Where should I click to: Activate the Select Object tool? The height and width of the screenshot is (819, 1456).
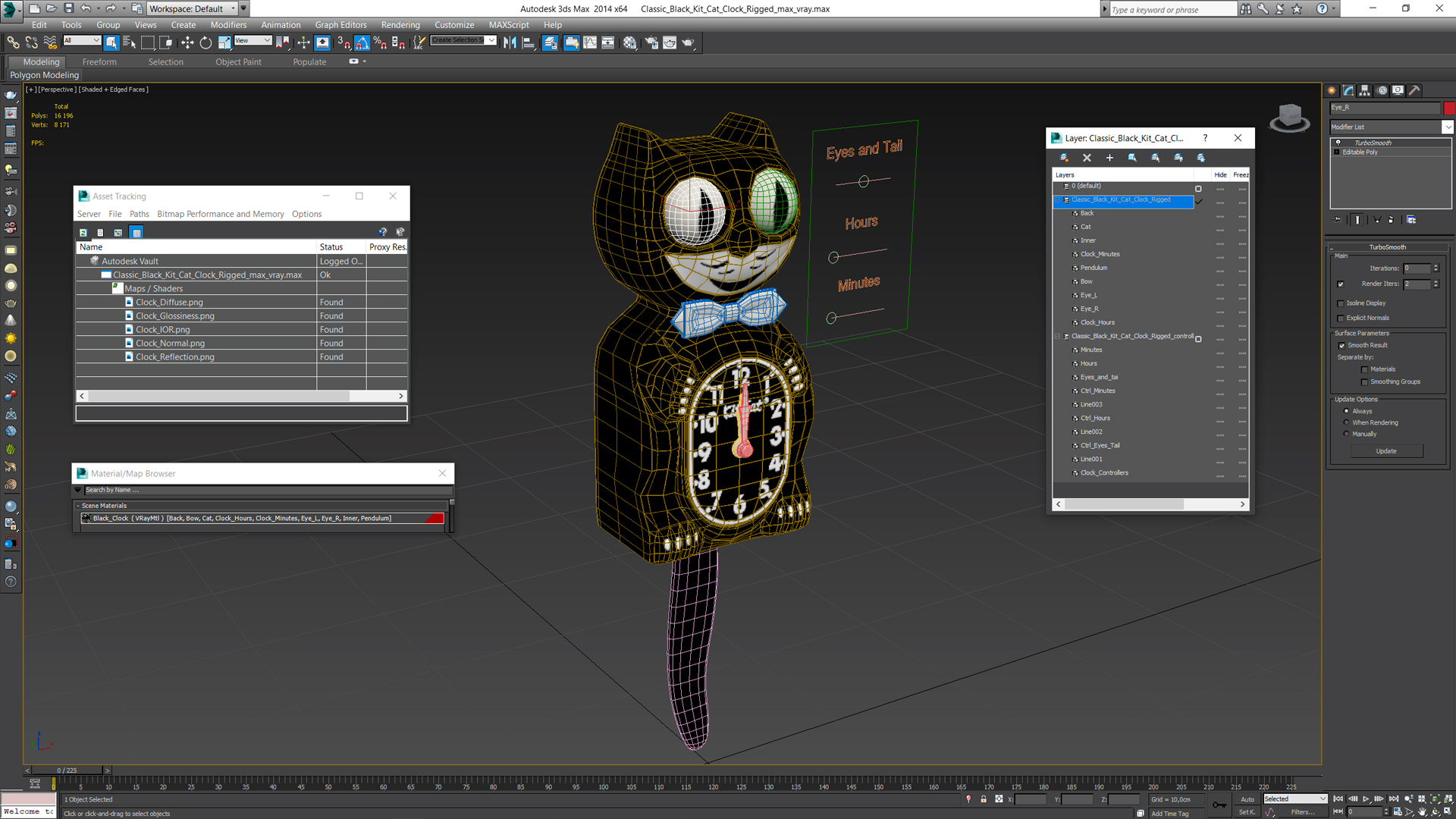tap(111, 42)
